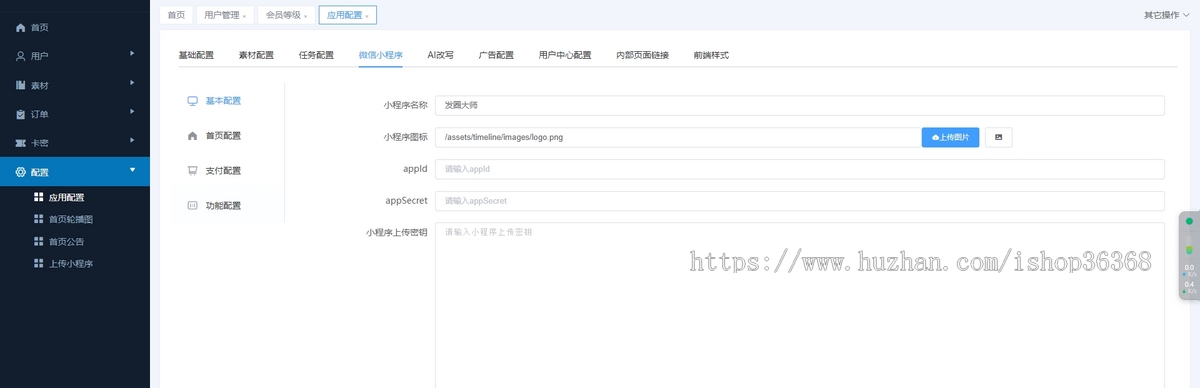Screen dimensions: 1200x388
Task: Close the 用户管理 top tab
Action: click(244, 16)
